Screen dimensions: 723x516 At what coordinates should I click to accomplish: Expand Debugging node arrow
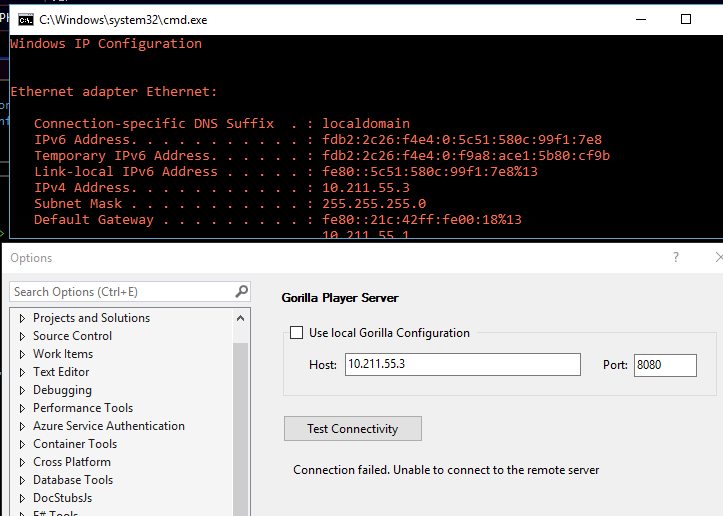tap(22, 390)
